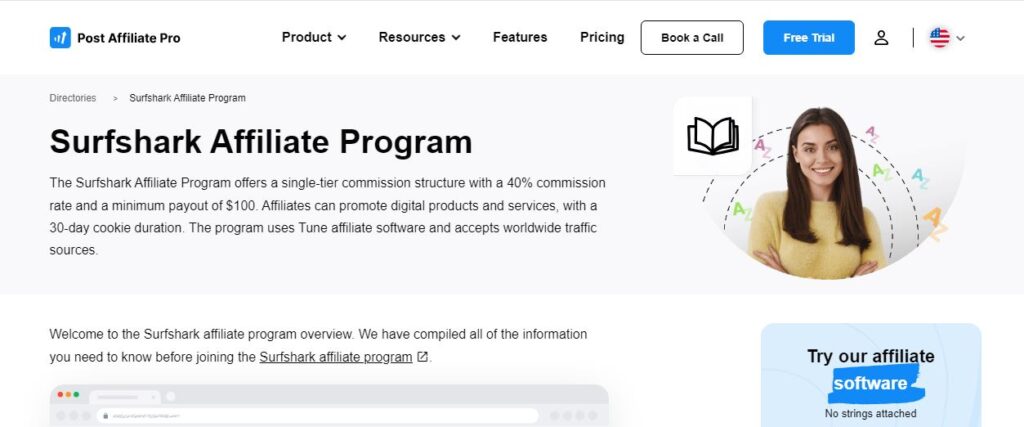Screen dimensions: 1024x427
Task: Click the Surfshark Affiliate Program heading
Action: (260, 141)
